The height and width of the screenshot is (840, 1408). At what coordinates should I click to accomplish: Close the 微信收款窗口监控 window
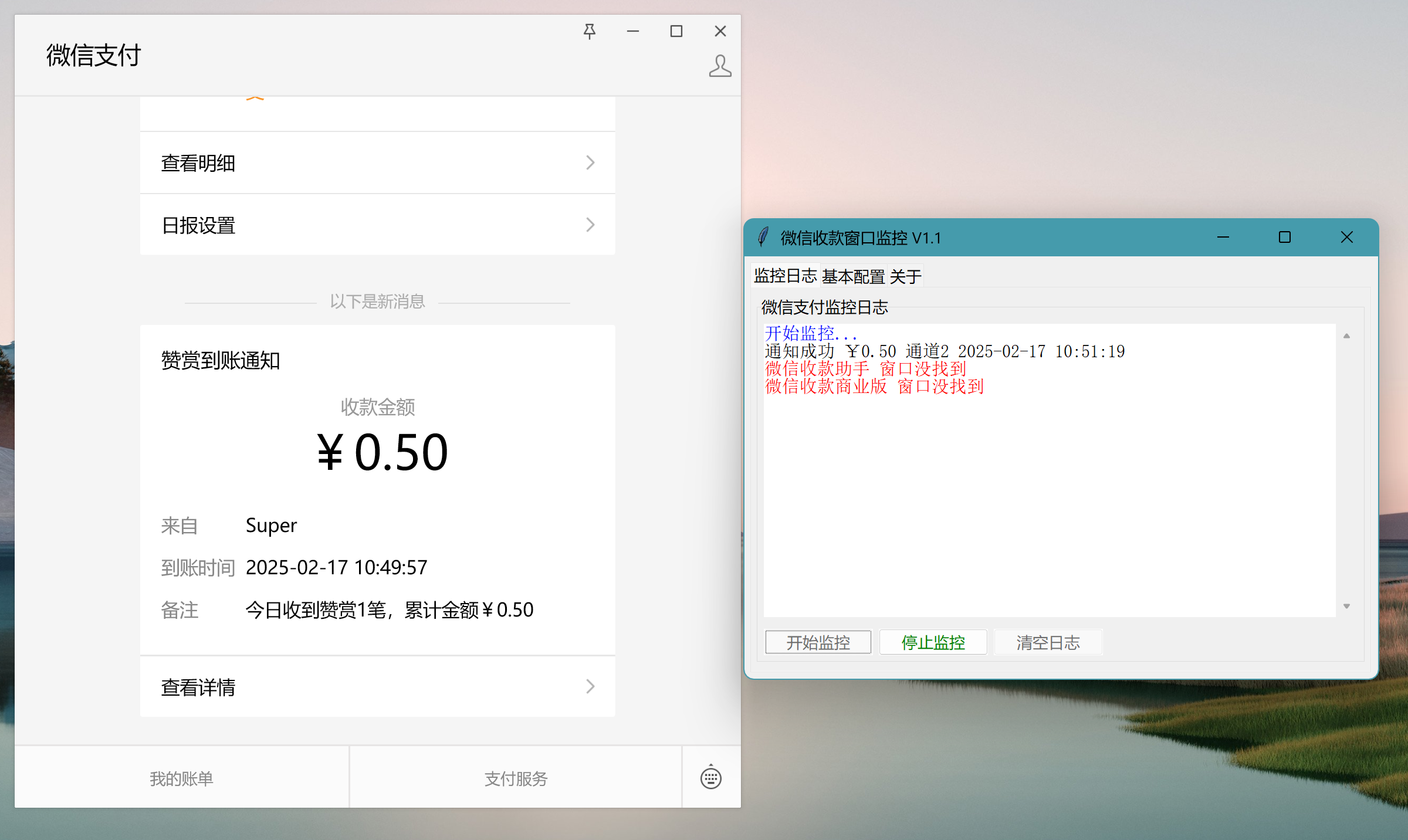(x=1347, y=238)
